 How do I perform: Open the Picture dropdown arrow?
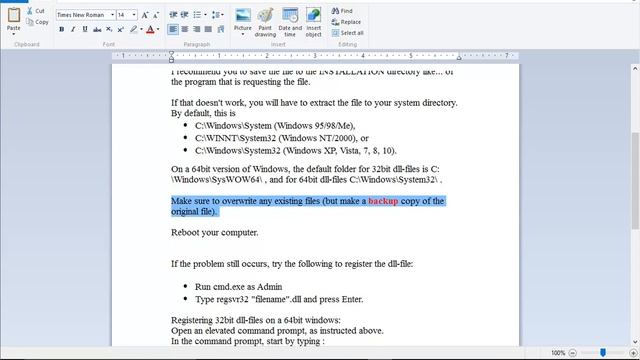[242, 35]
